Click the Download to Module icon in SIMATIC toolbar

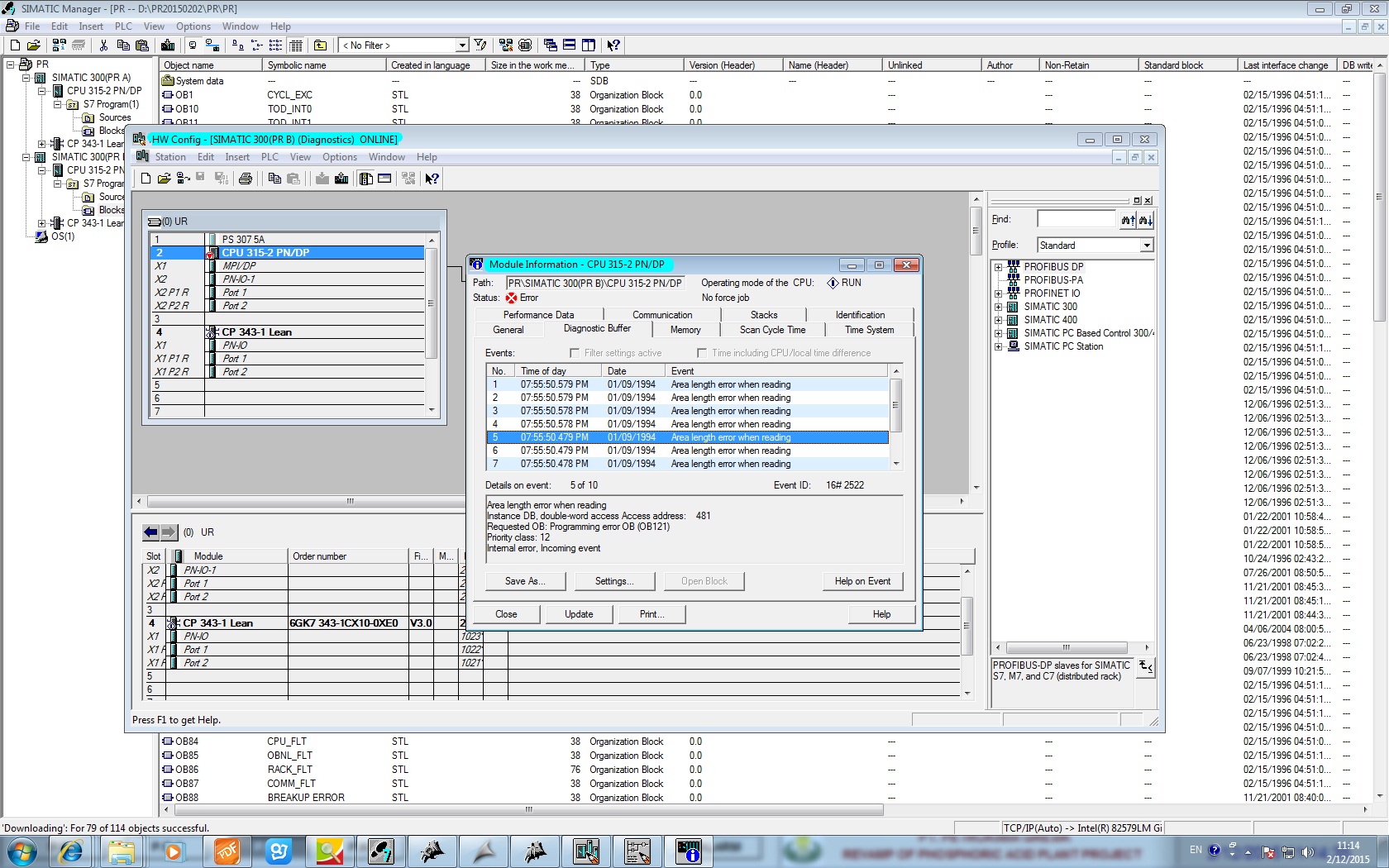point(168,45)
